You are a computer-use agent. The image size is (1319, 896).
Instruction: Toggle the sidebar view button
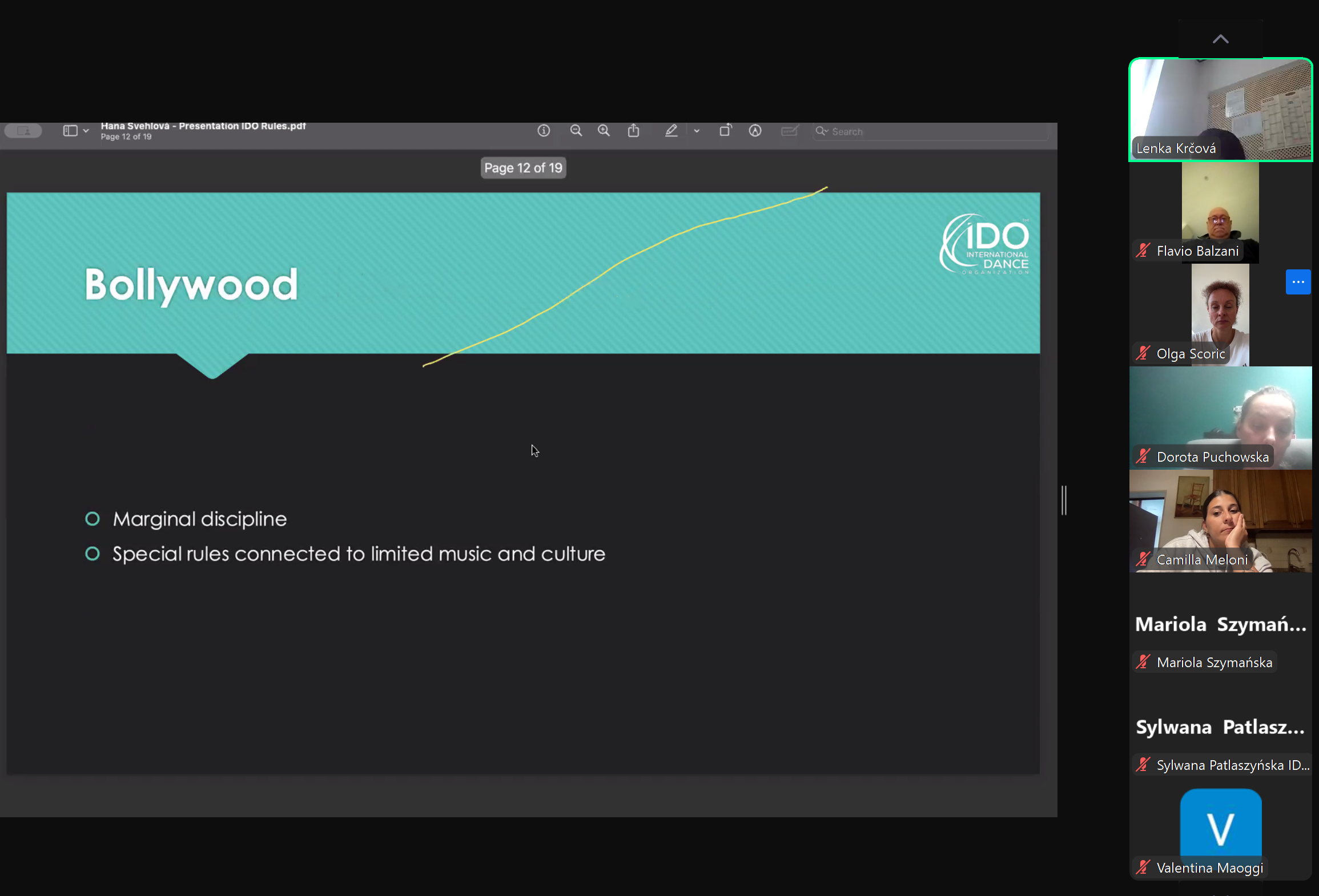tap(70, 131)
